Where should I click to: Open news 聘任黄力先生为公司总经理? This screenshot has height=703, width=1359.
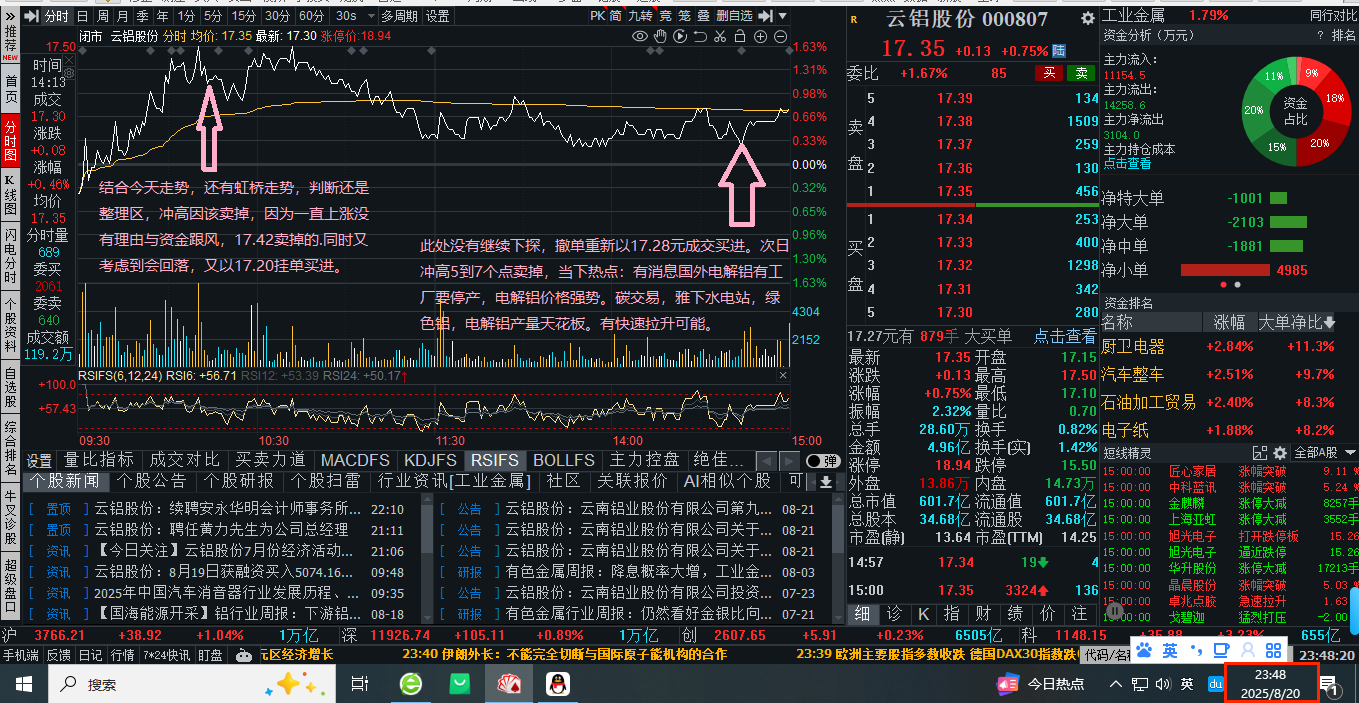click(x=222, y=530)
